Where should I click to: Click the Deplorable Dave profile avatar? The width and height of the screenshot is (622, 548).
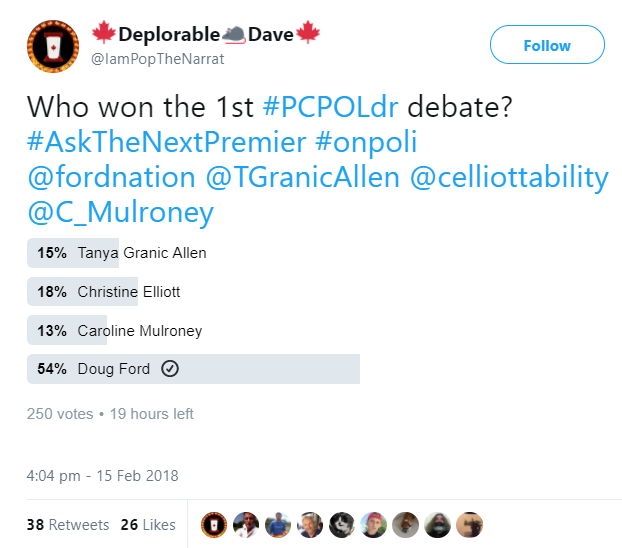click(x=46, y=45)
